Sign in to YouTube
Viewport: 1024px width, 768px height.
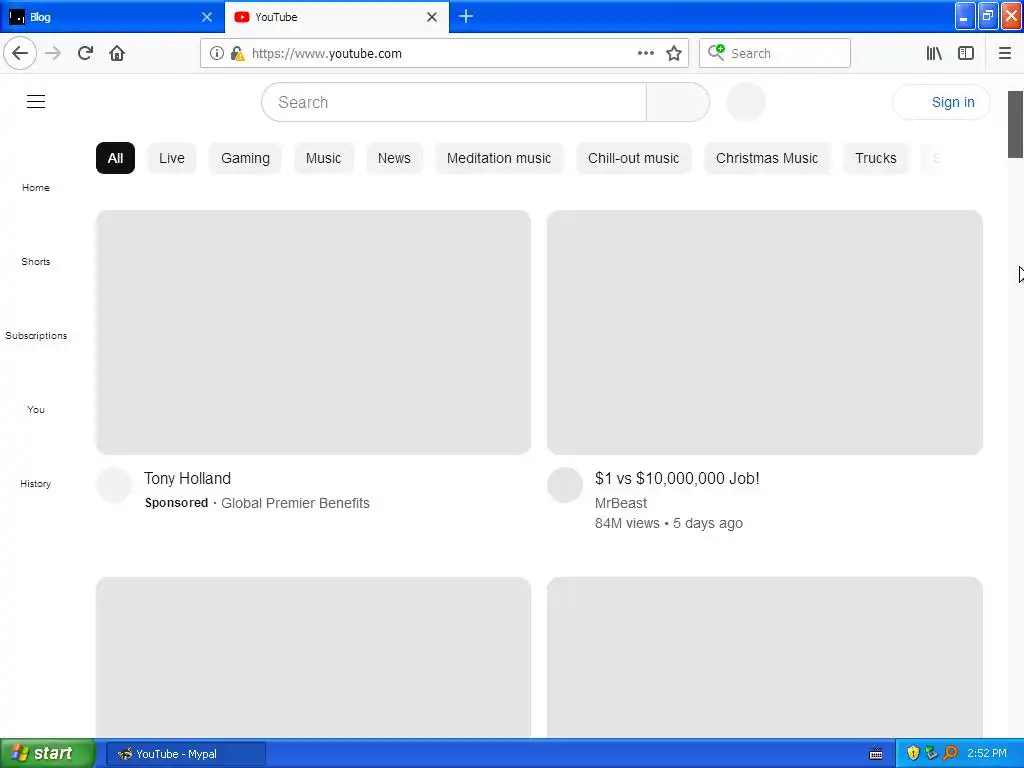tap(941, 102)
